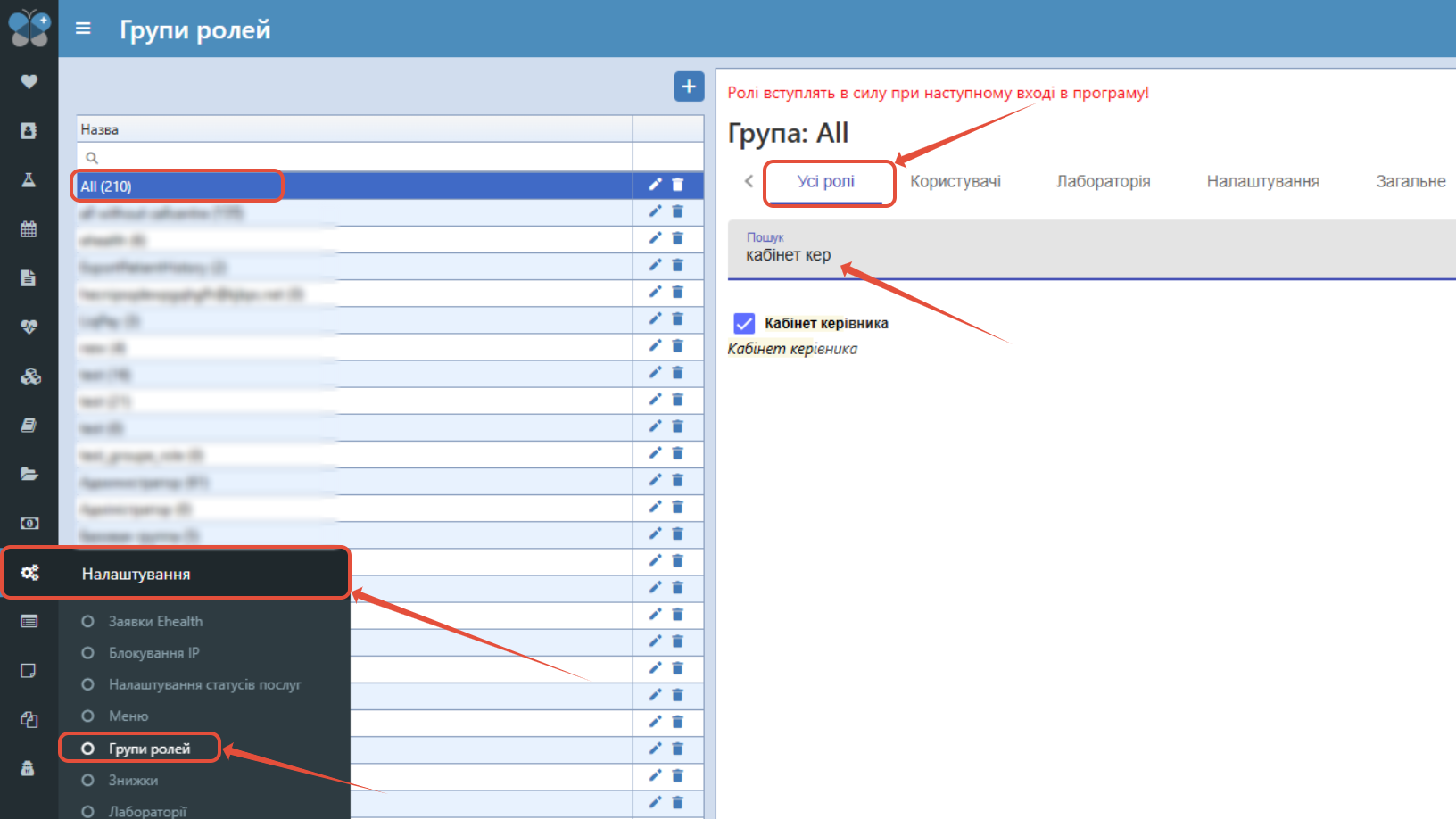Open the laboratory flask sidebar icon
This screenshot has width=1456, height=819.
29,179
